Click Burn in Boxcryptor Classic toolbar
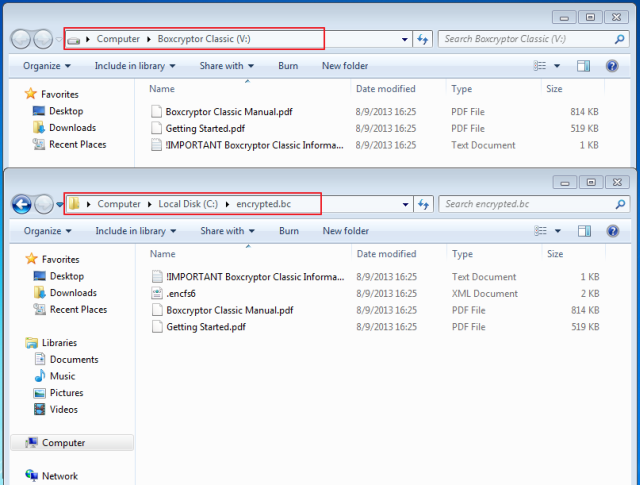The width and height of the screenshot is (640, 485). tap(288, 66)
